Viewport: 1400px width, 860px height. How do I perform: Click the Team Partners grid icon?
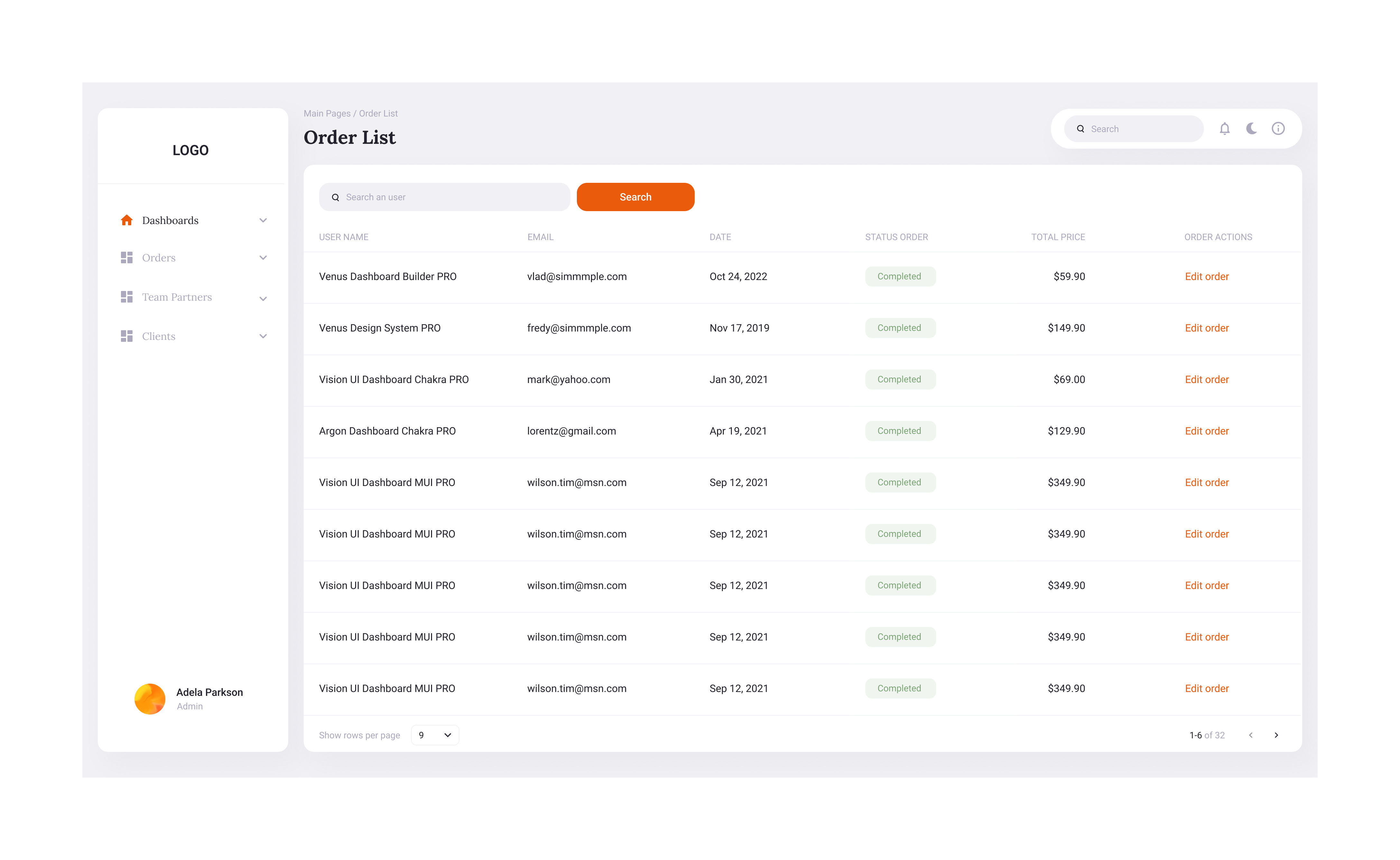[x=127, y=297]
